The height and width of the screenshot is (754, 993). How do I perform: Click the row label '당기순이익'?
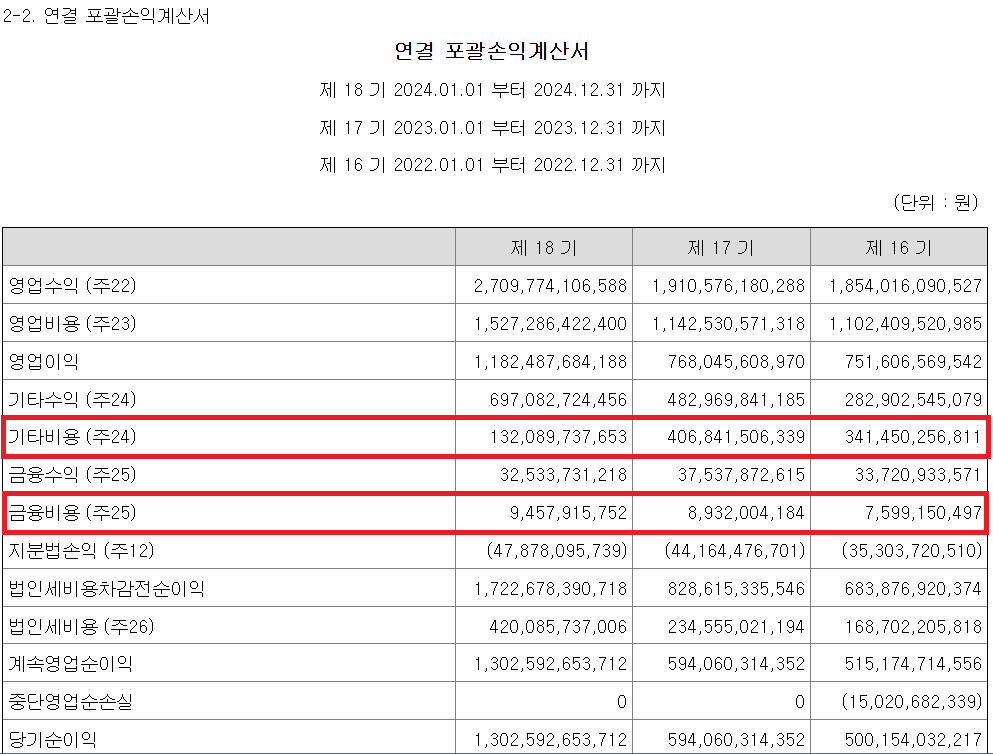(53, 739)
